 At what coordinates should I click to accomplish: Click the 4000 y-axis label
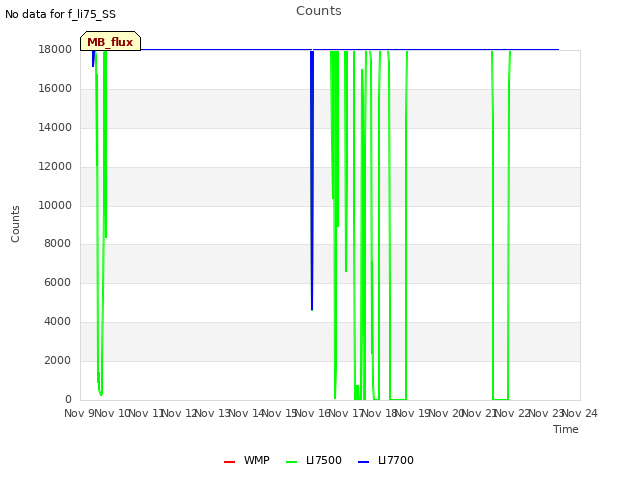click(58, 321)
